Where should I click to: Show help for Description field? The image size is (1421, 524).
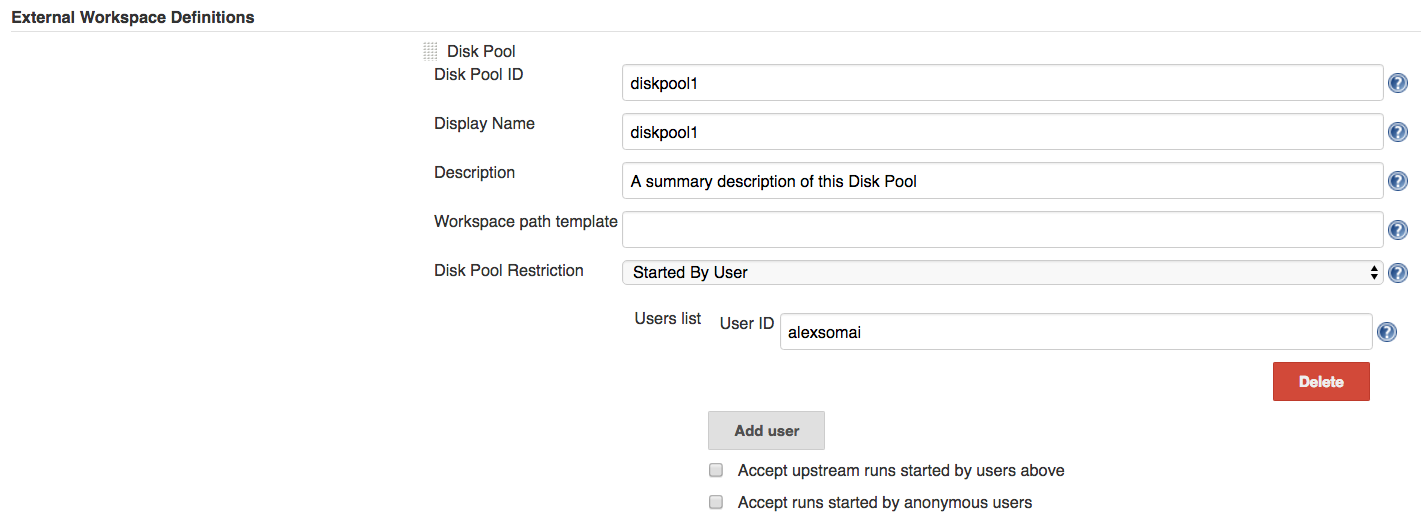1398,182
